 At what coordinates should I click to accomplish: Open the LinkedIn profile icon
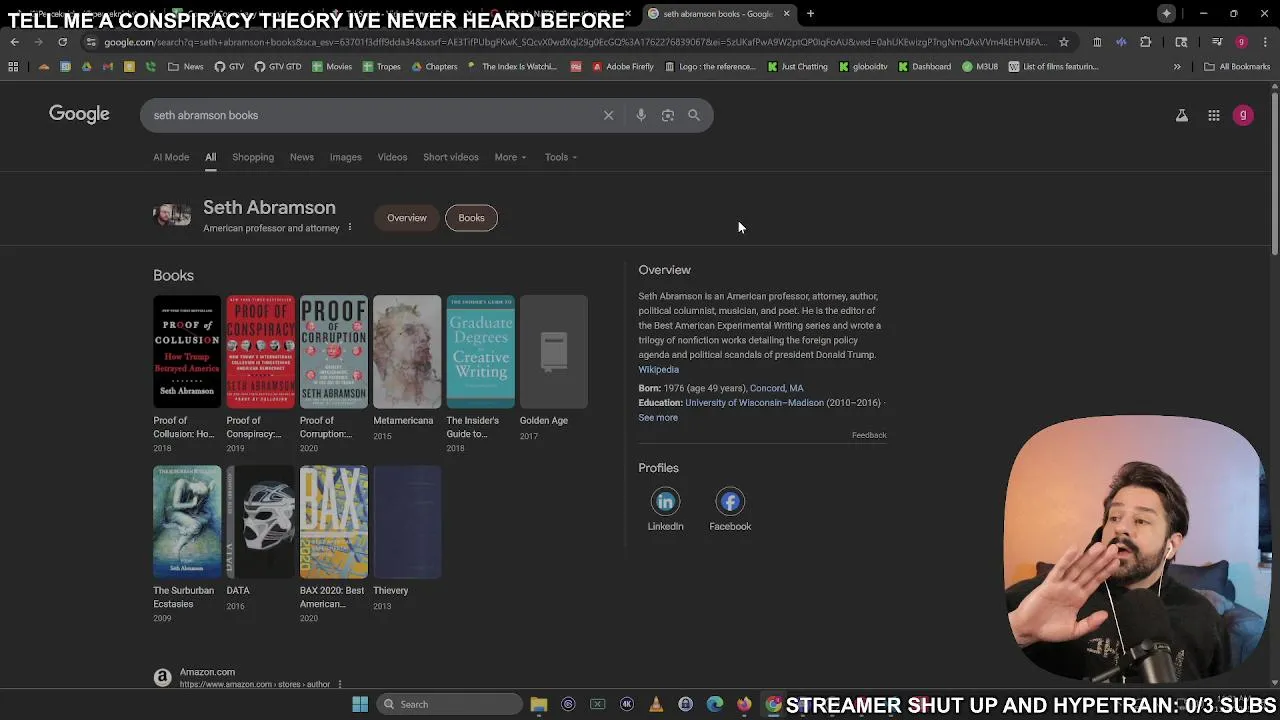[x=665, y=502]
